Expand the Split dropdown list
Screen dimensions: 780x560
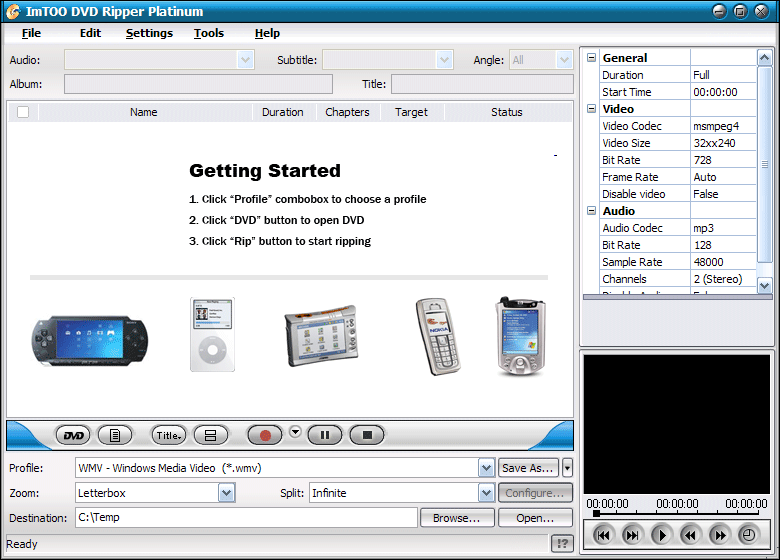point(486,493)
